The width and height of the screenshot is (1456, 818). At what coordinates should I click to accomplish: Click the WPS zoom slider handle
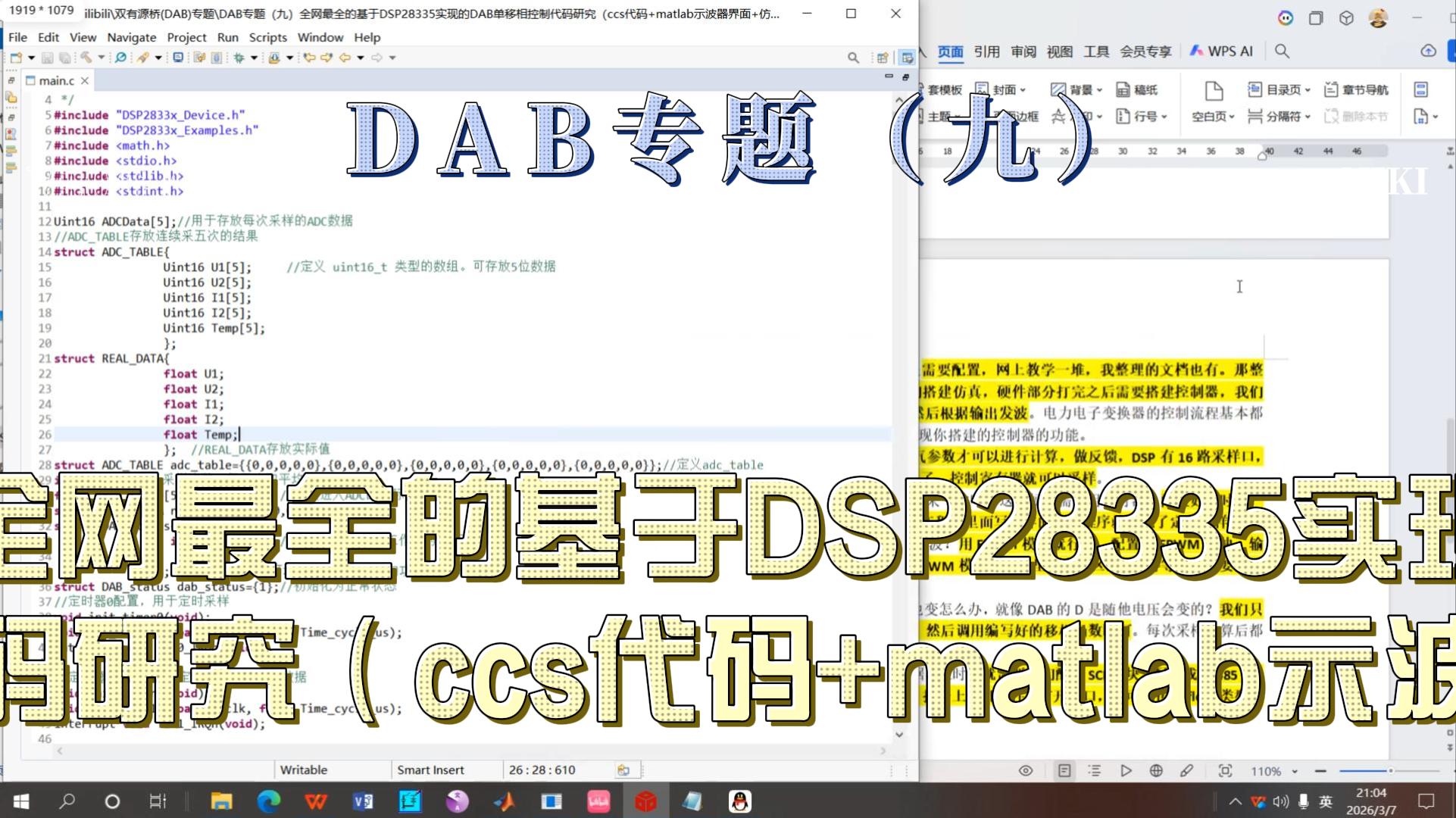pos(1390,770)
